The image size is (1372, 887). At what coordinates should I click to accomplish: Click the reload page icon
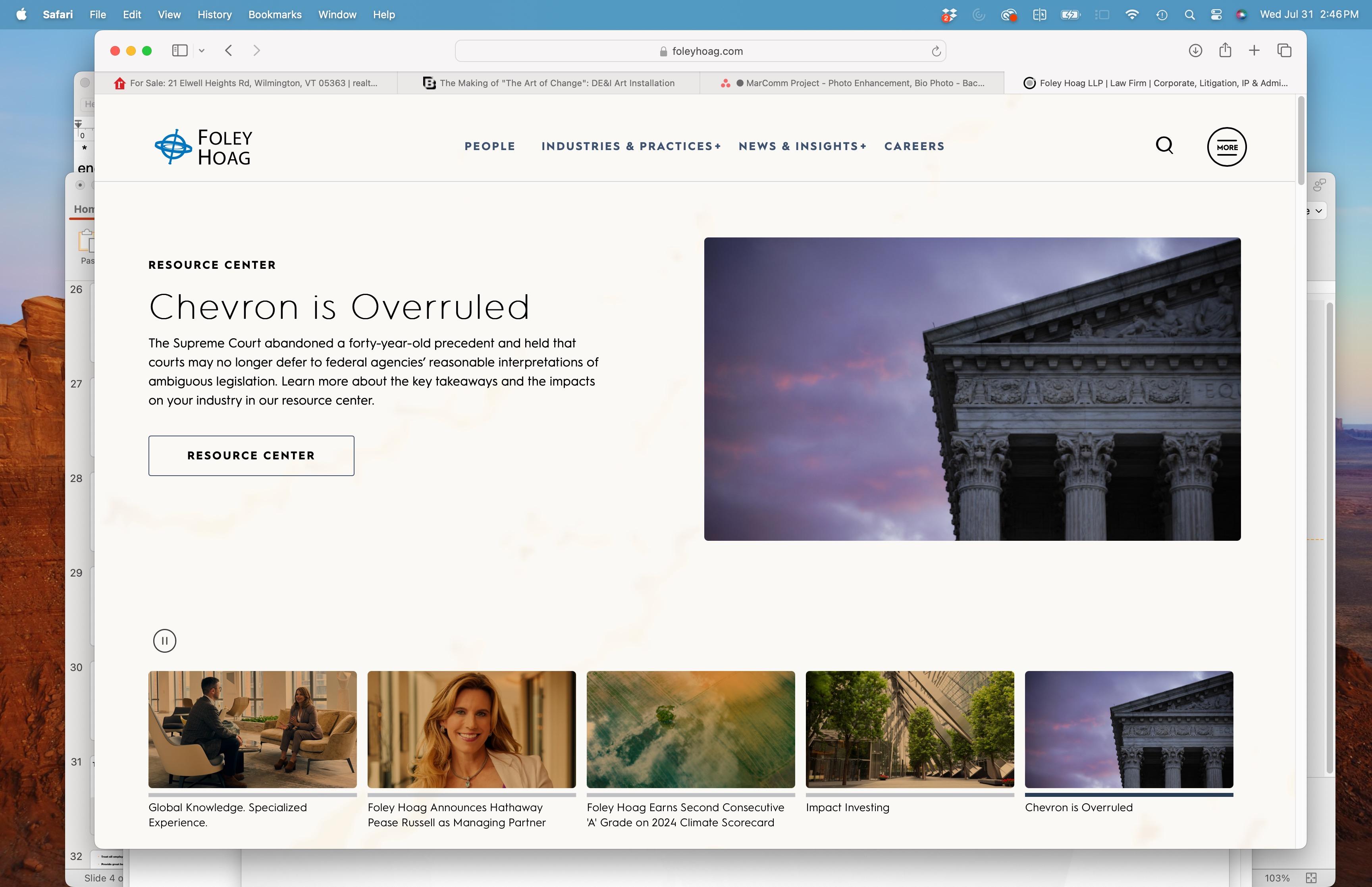pos(936,51)
